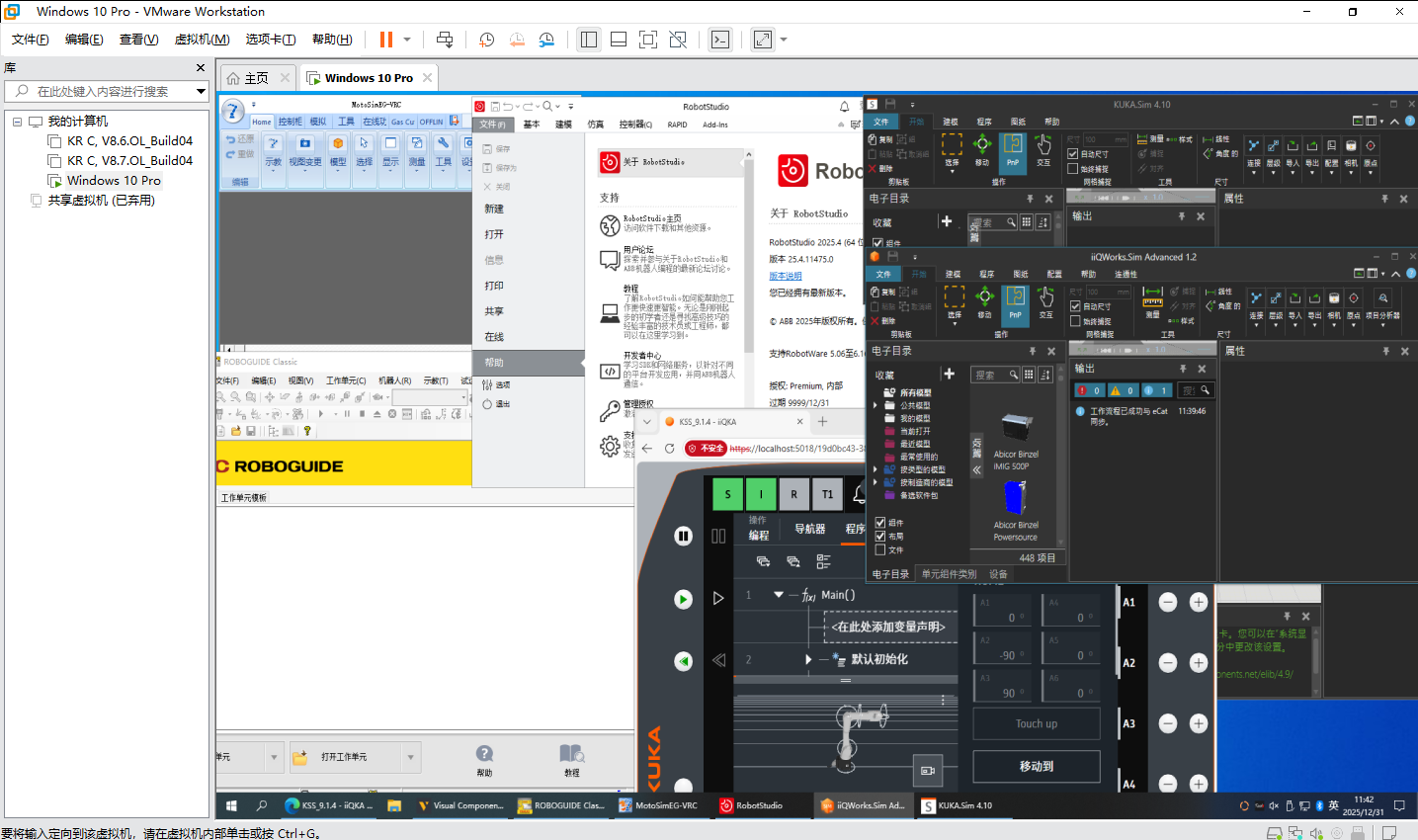Screen dimensions: 1418x840
Task: Open the VMware library search dropdown arrow
Action: (x=201, y=91)
